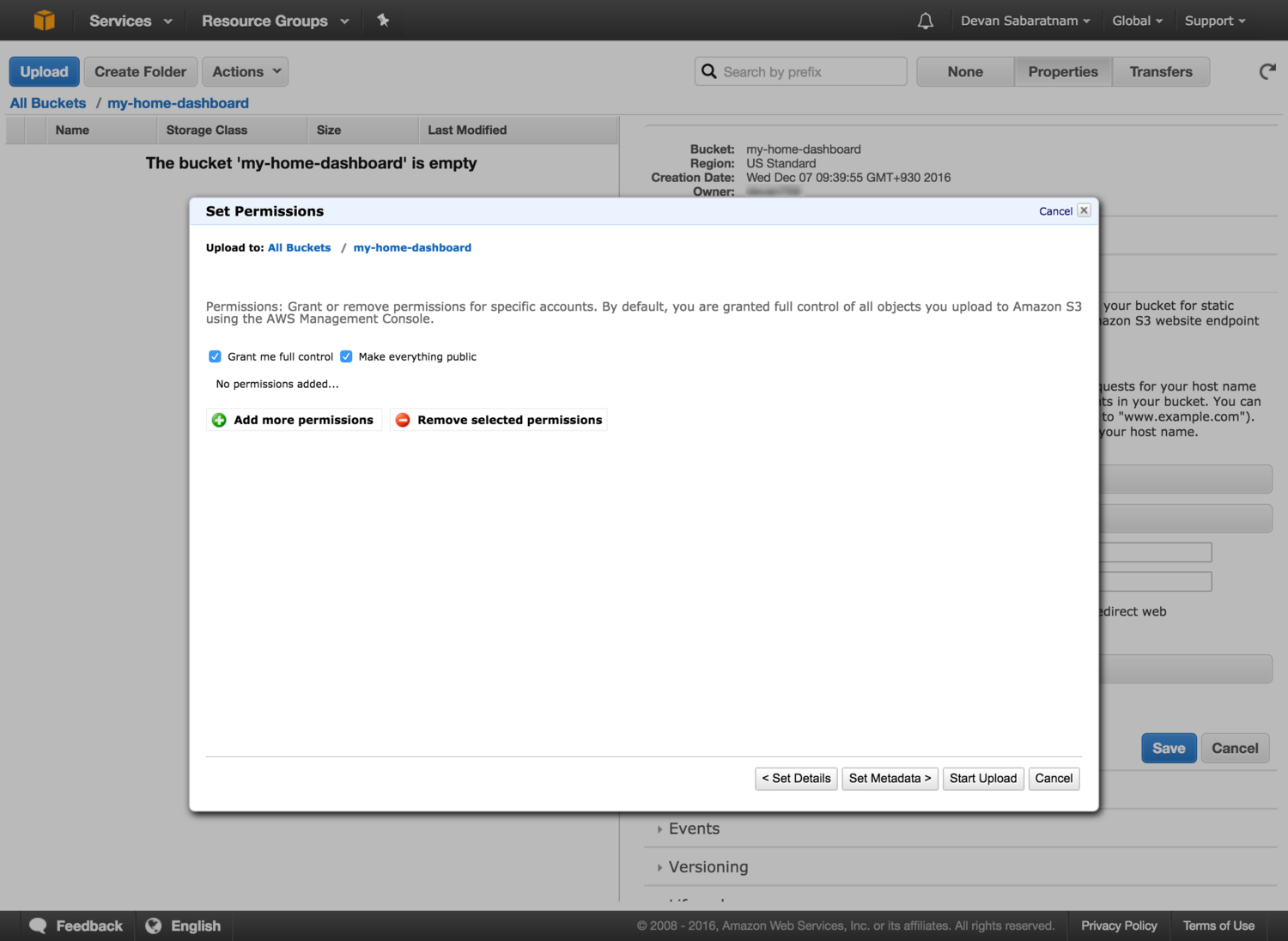Click All Buckets link in the dialog breadcrumb
Viewport: 1288px width, 941px height.
click(x=299, y=247)
